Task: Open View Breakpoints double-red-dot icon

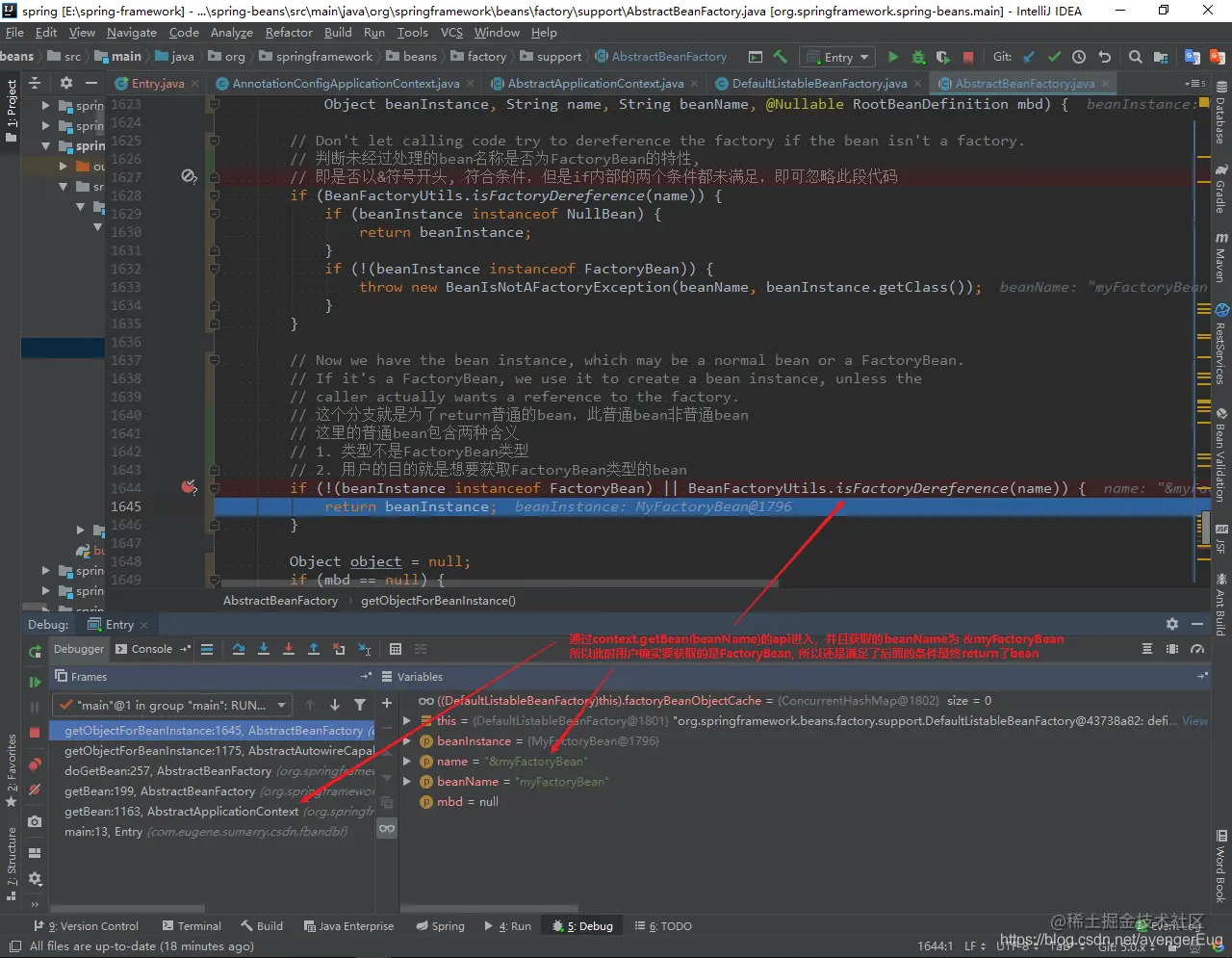Action: point(35,764)
